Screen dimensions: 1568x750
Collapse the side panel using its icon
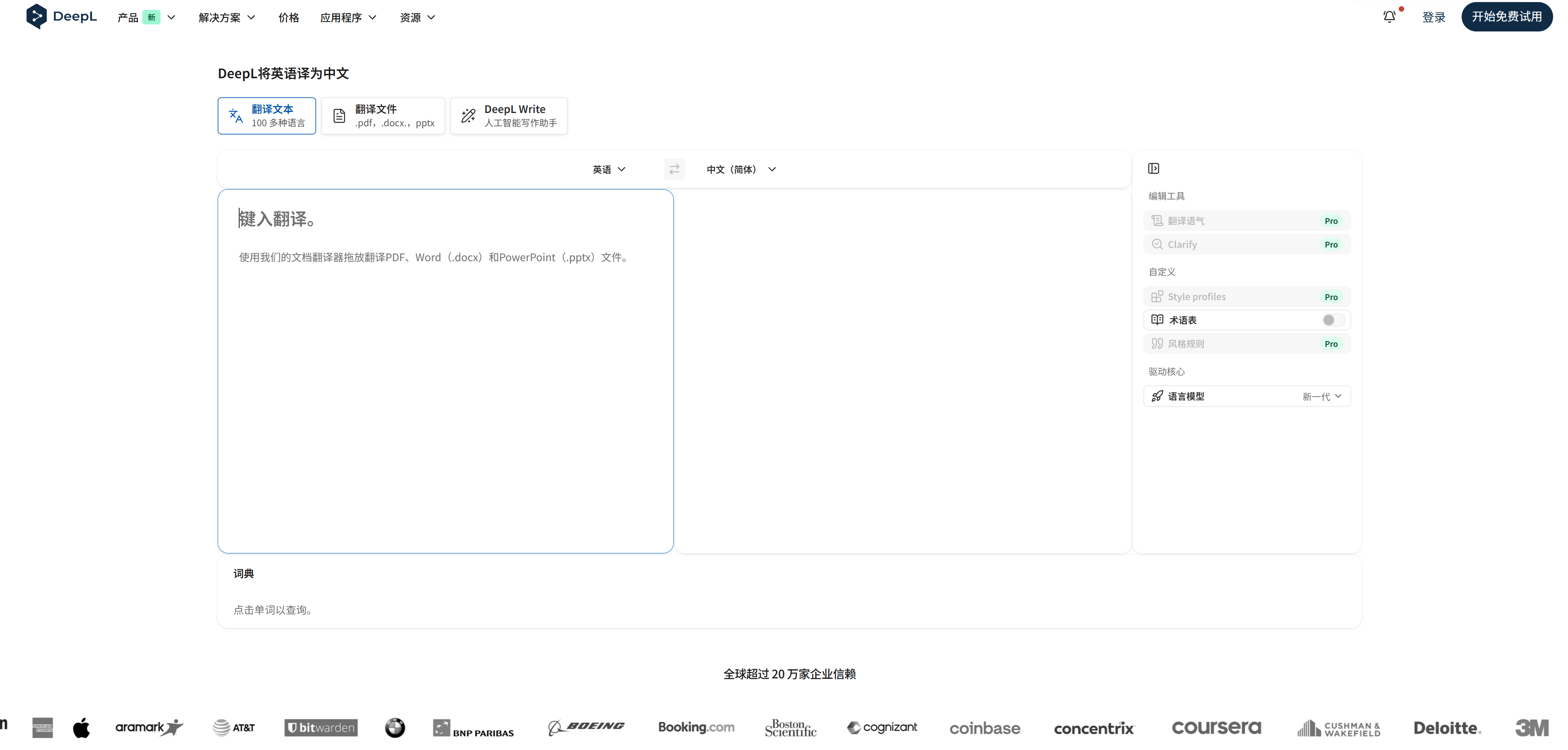[x=1153, y=168]
